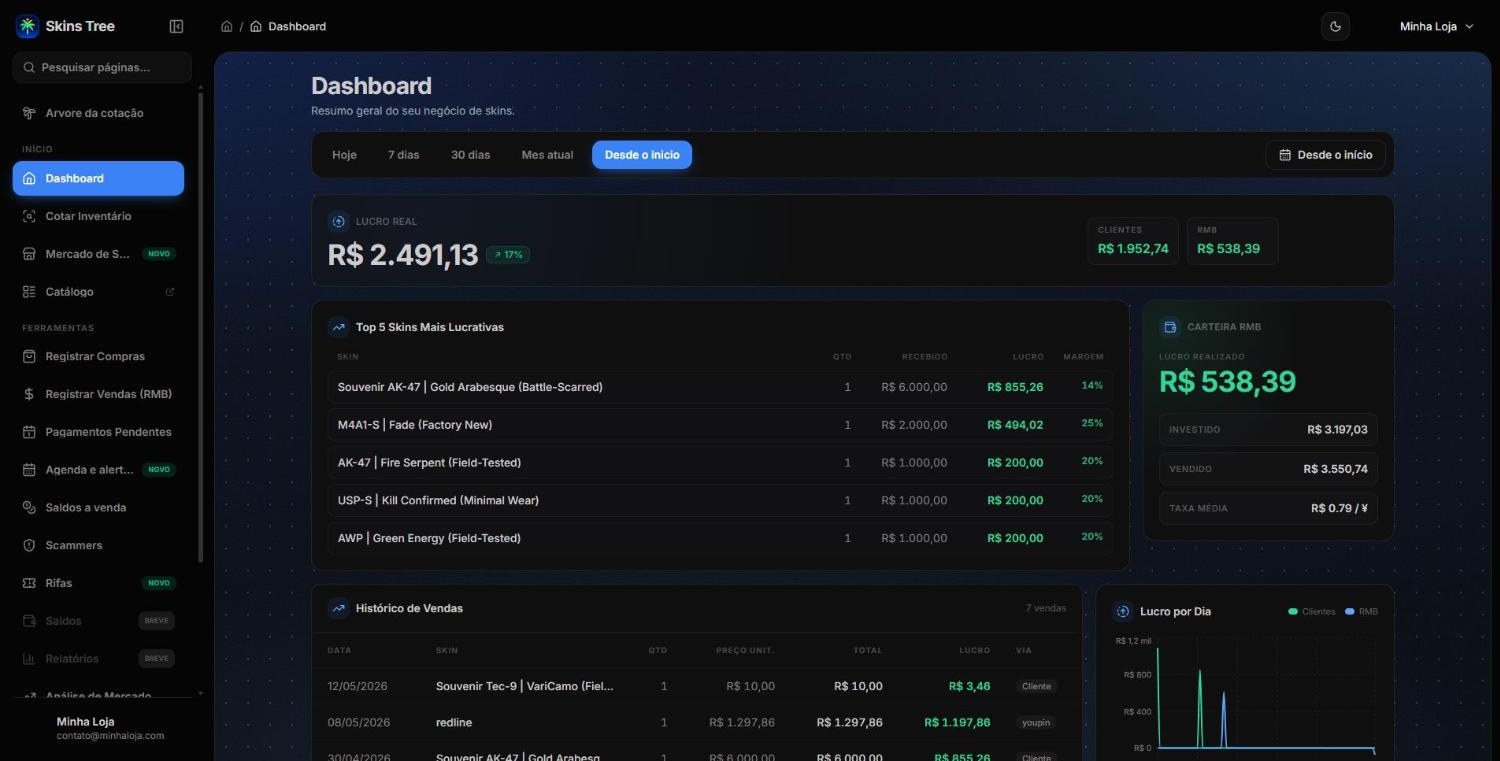Open Pagamentos Pendentes calendar icon
1500x761 pixels.
29,432
